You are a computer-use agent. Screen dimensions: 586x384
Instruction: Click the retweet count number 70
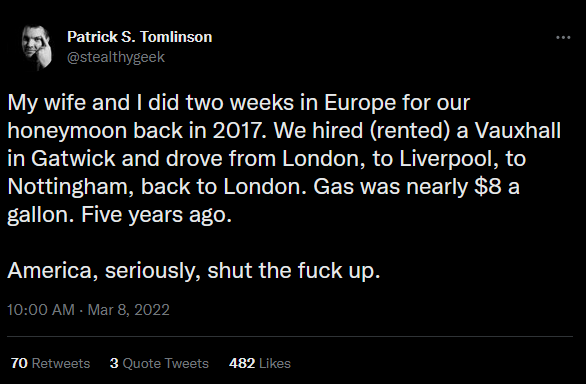pyautogui.click(x=19, y=363)
